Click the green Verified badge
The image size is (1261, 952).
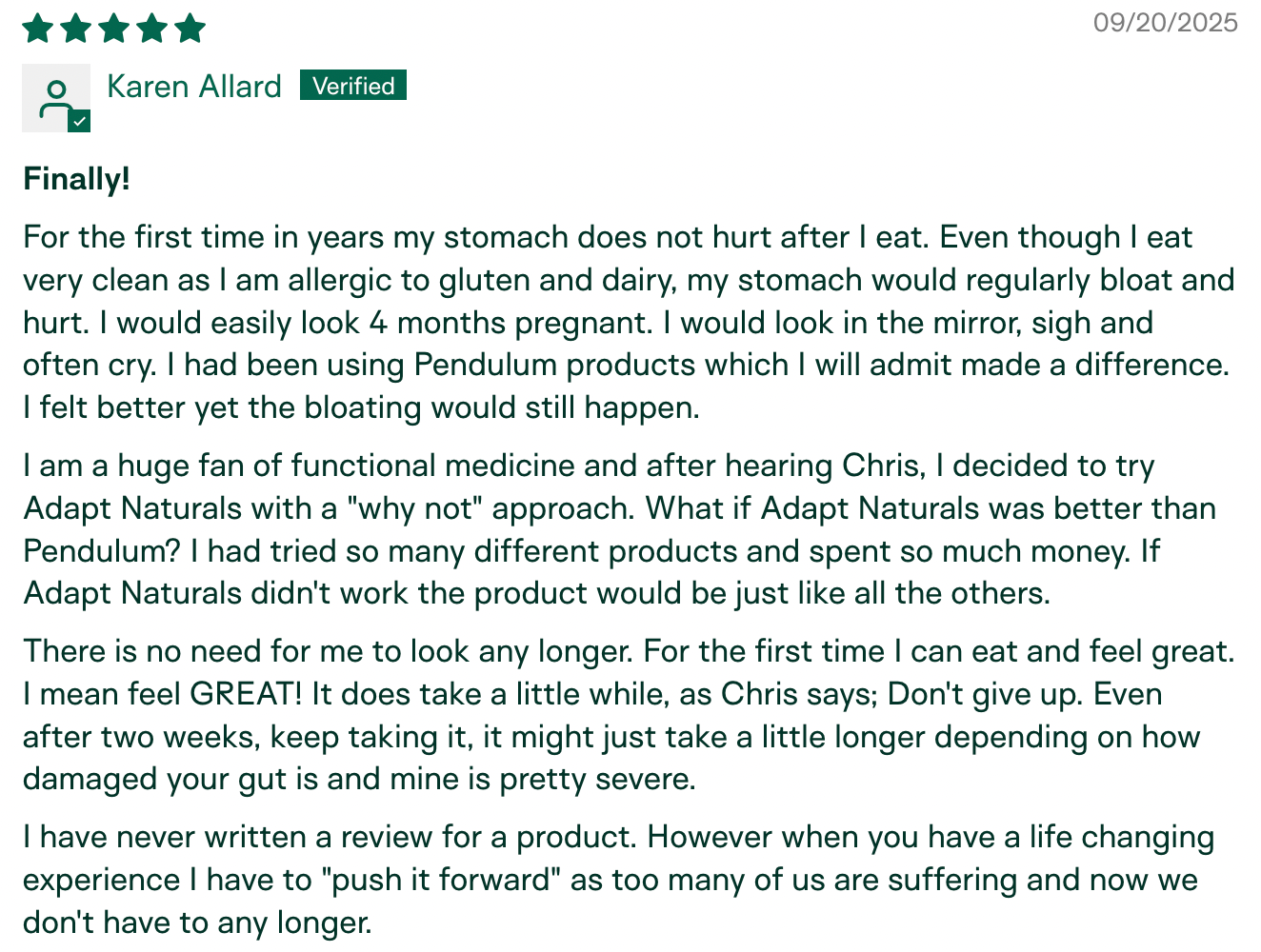tap(353, 86)
